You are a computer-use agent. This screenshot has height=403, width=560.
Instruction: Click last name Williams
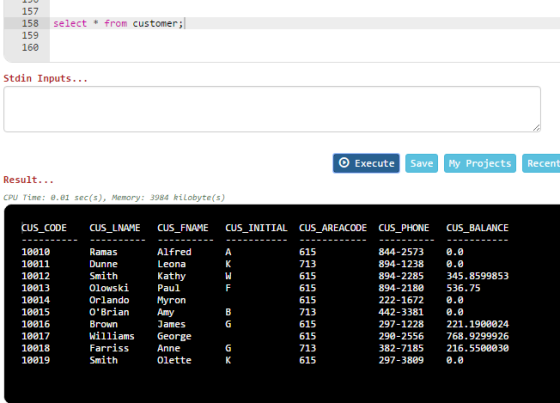pyautogui.click(x=112, y=336)
